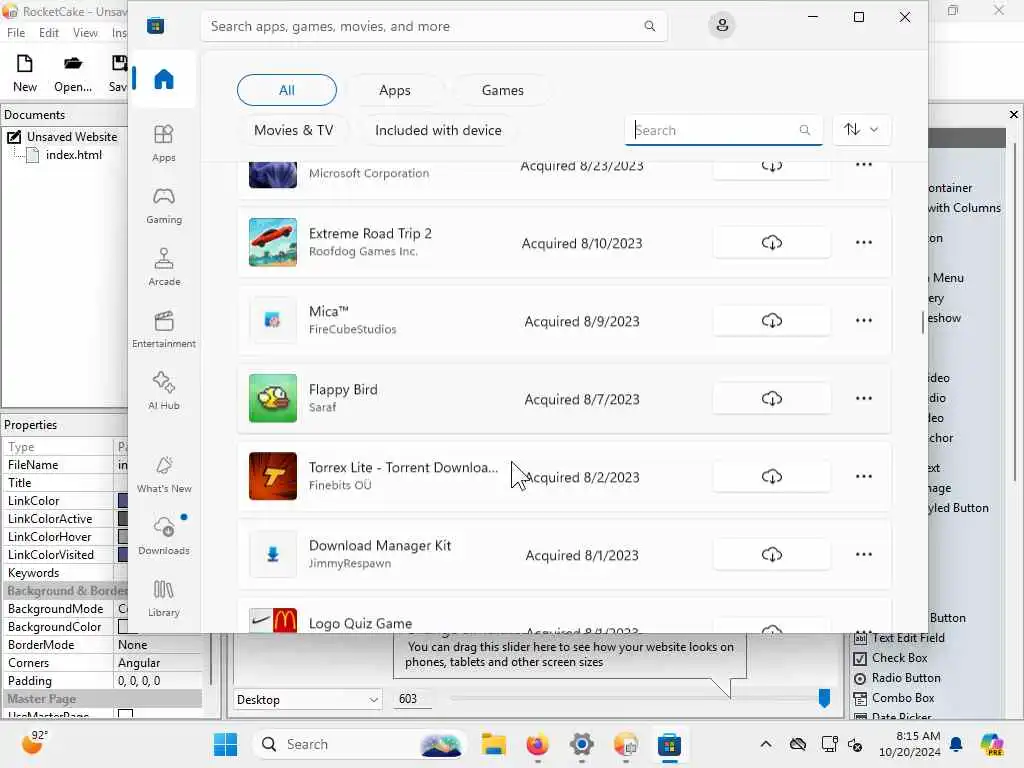This screenshot has height=768, width=1024.
Task: Open RocketCake Edit menu
Action: [x=49, y=33]
